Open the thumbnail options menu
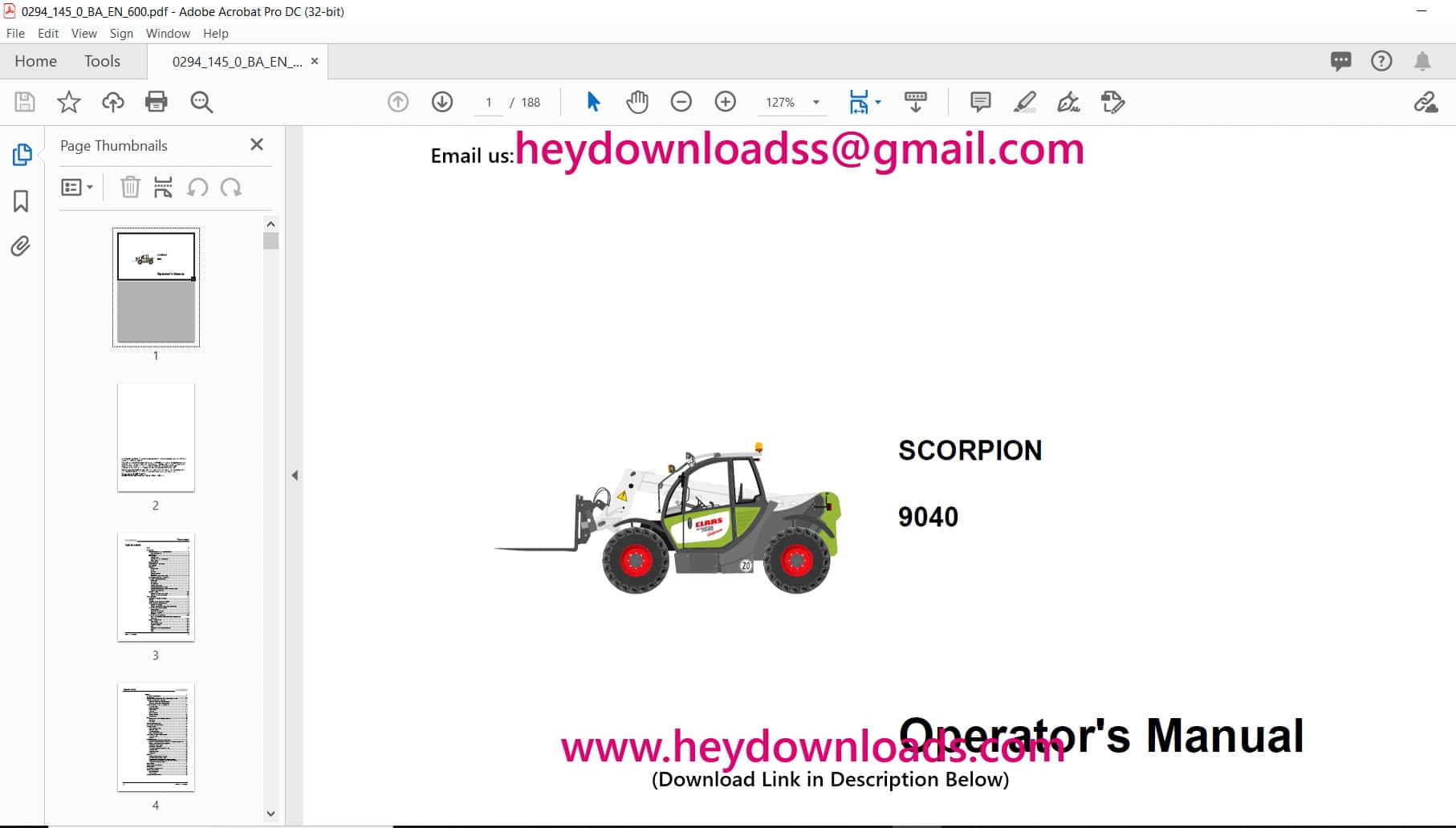Screen dimensions: 1456x828 point(78,187)
